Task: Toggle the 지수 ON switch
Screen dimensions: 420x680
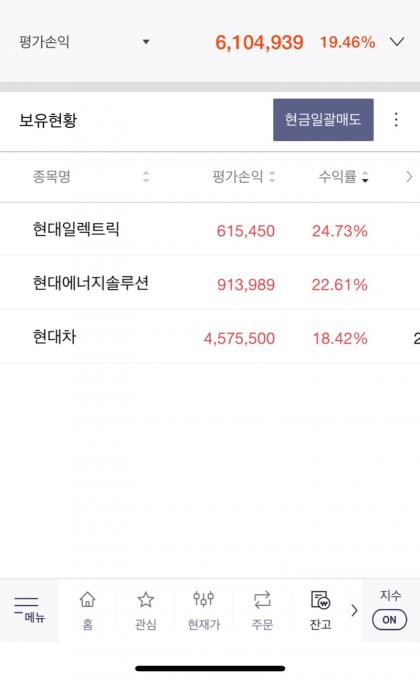Action: 390,620
